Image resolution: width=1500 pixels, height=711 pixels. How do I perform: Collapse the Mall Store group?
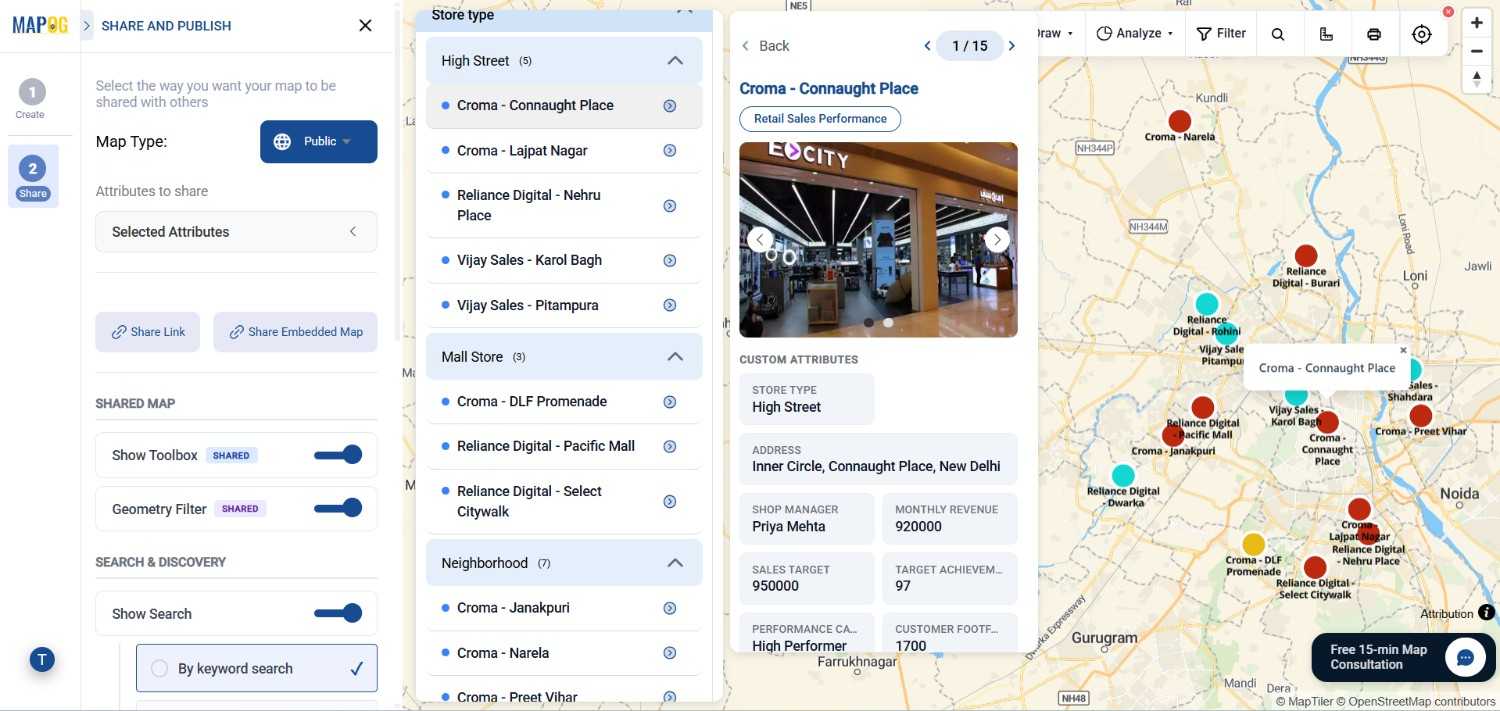click(675, 357)
